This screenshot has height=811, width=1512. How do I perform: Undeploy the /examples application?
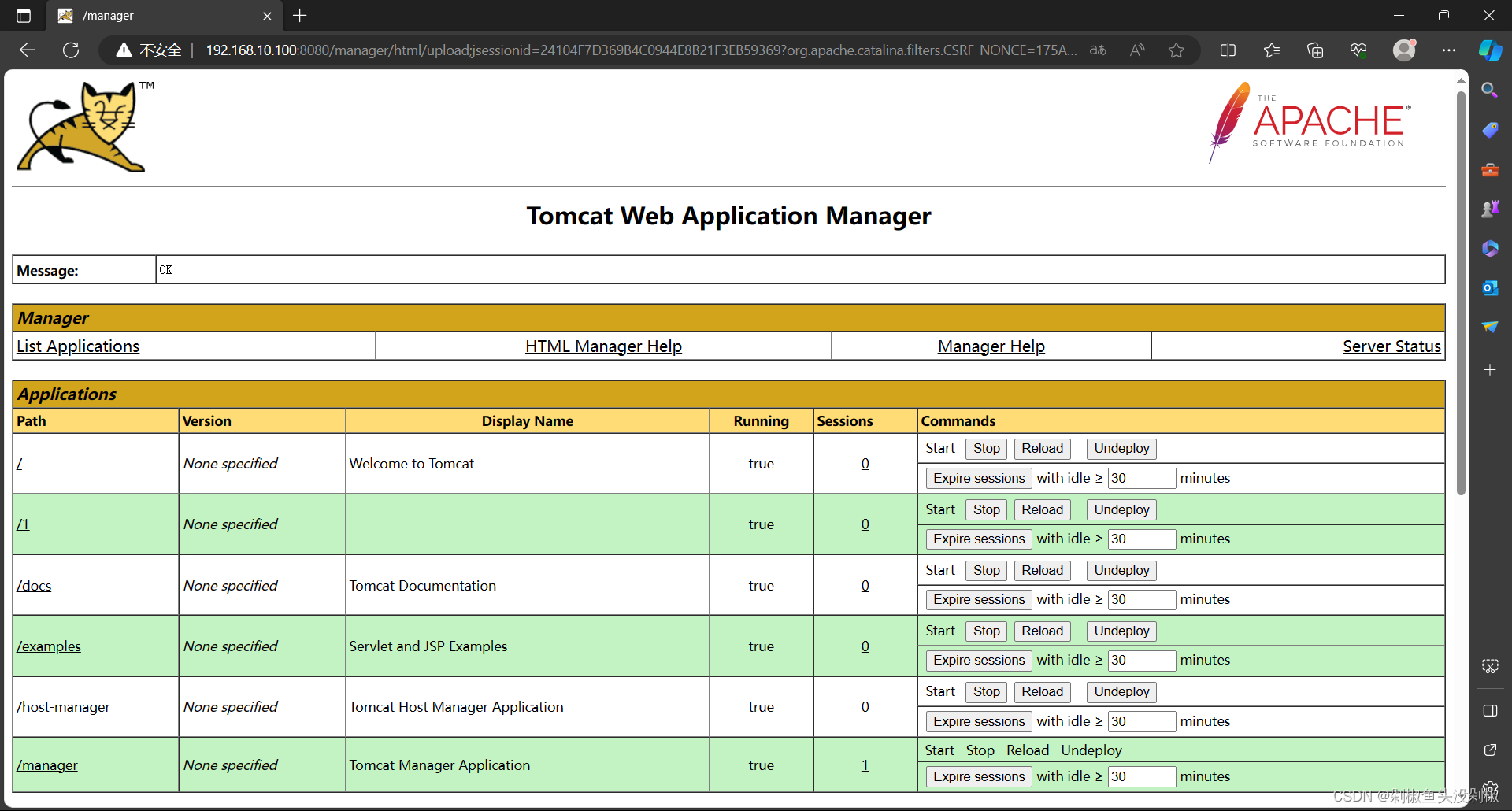pos(1121,631)
